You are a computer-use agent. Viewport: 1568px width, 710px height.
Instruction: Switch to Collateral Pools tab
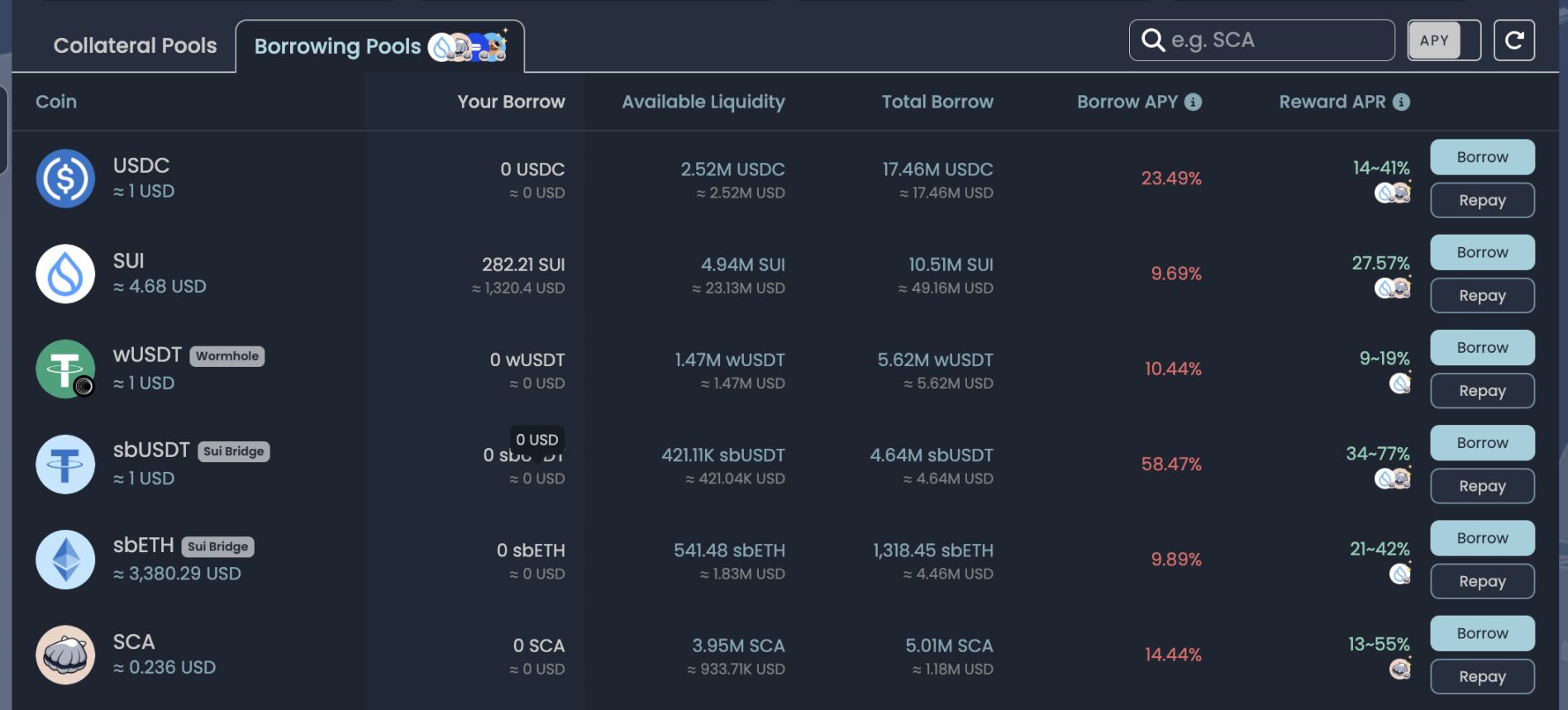[135, 45]
